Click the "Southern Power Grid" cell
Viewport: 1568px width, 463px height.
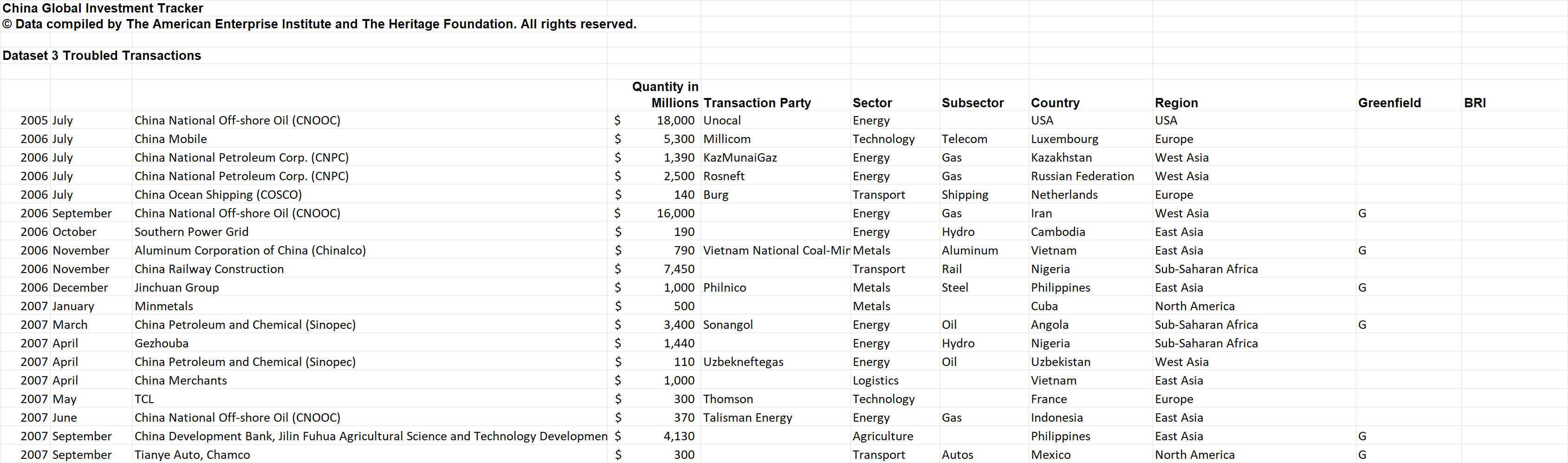tap(191, 231)
